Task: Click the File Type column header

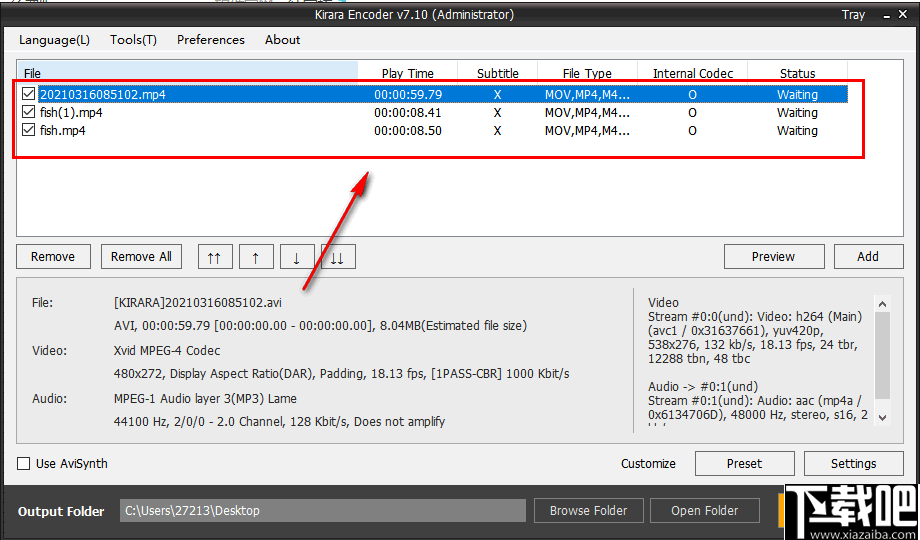Action: (587, 73)
